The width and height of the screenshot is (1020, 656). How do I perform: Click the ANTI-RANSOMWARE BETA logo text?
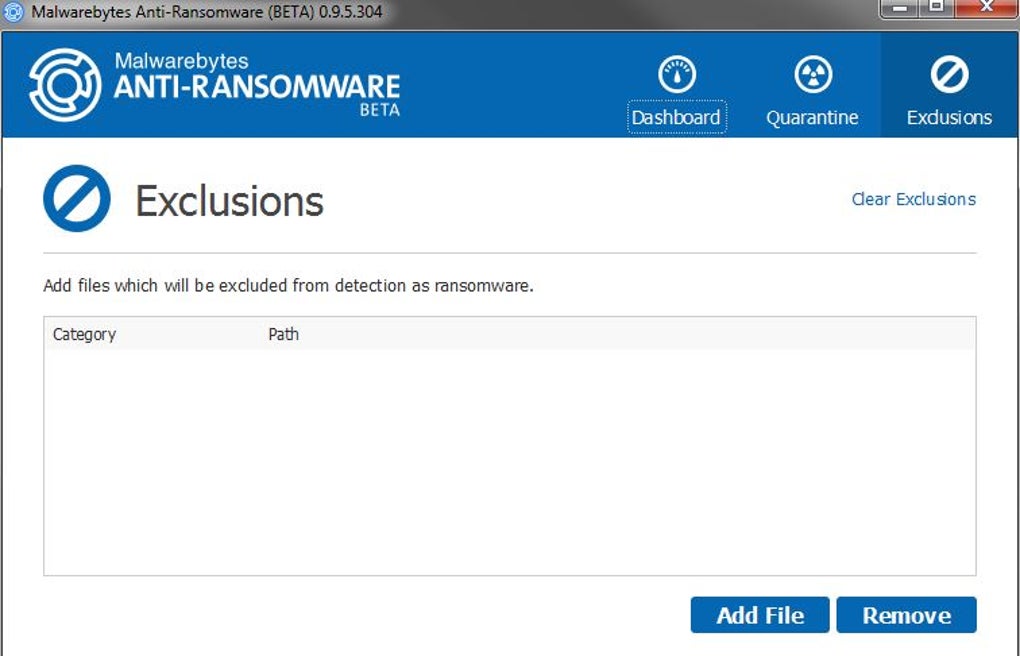click(257, 87)
